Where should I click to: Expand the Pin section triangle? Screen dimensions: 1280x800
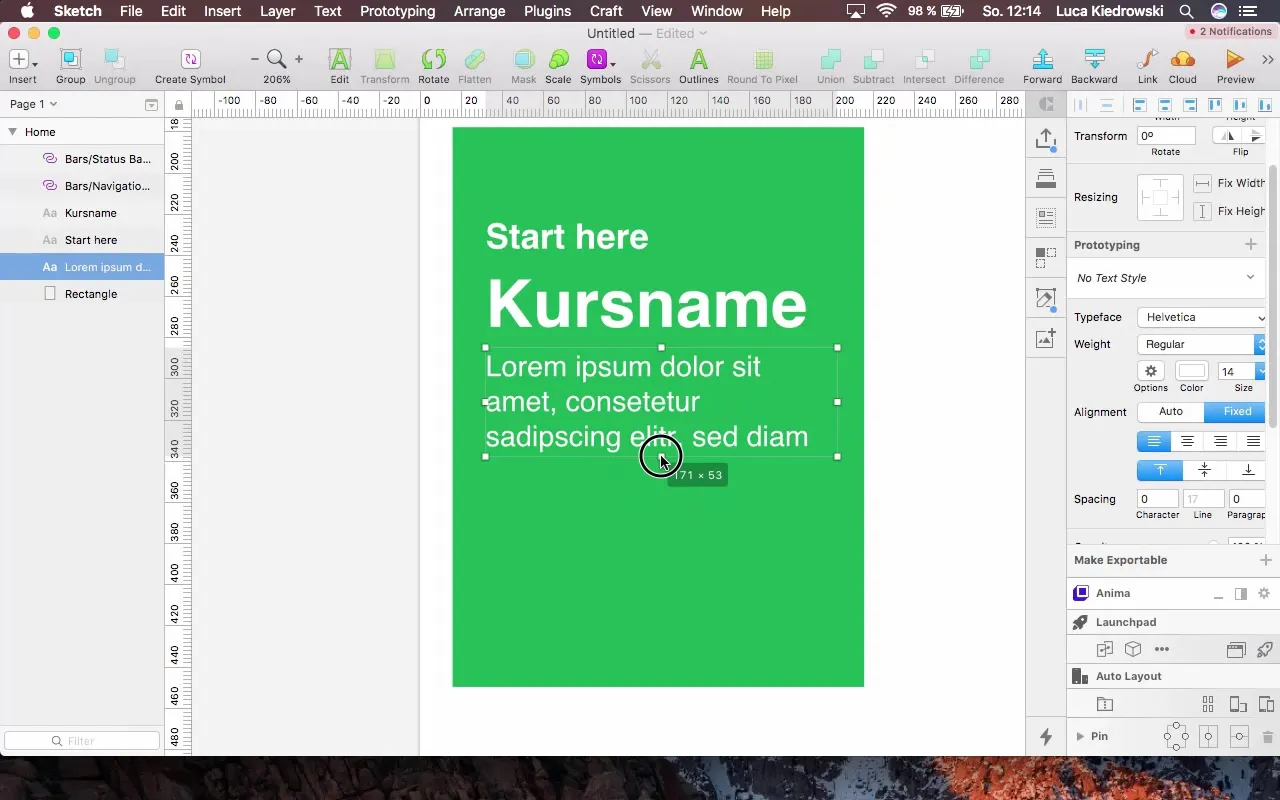coord(1080,737)
